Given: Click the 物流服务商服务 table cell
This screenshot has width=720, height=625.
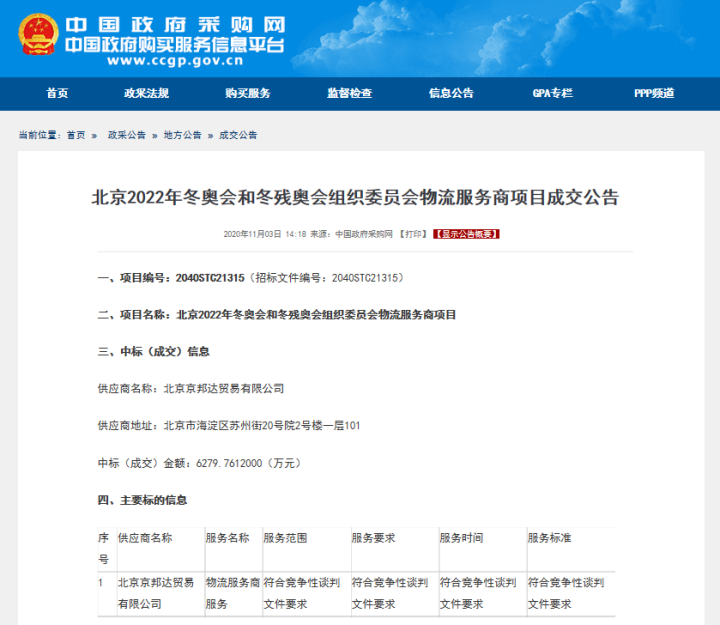Looking at the screenshot, I should coord(233,593).
